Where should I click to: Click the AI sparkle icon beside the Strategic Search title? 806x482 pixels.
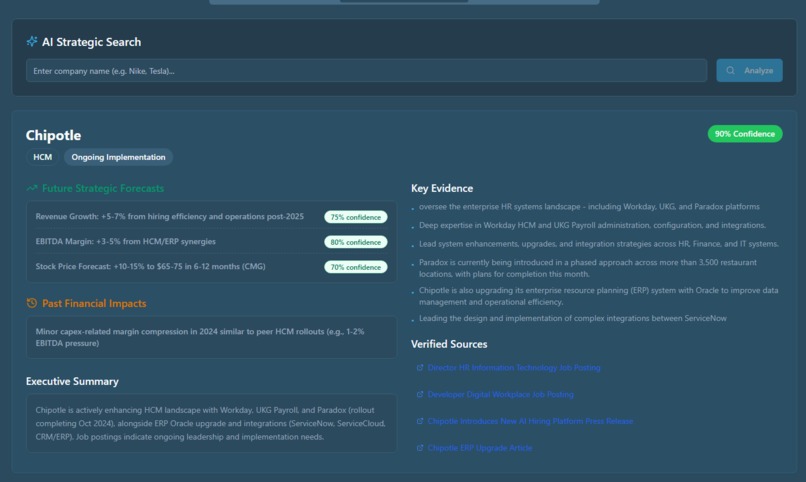coord(32,42)
